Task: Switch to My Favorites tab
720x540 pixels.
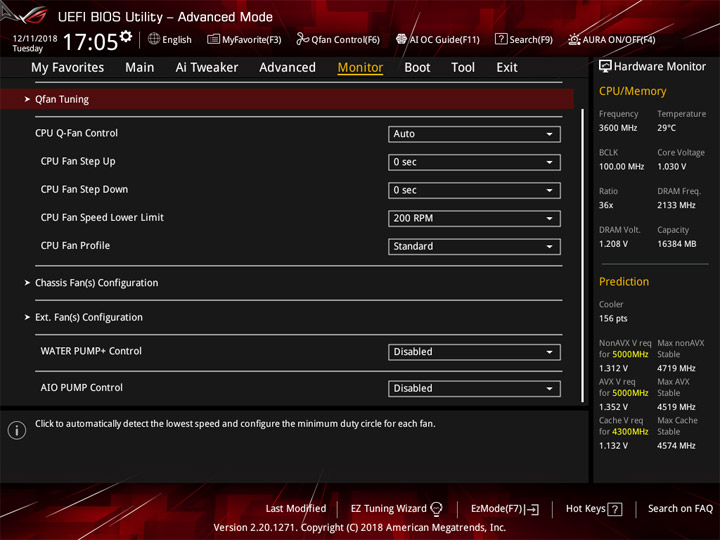Action: [68, 68]
